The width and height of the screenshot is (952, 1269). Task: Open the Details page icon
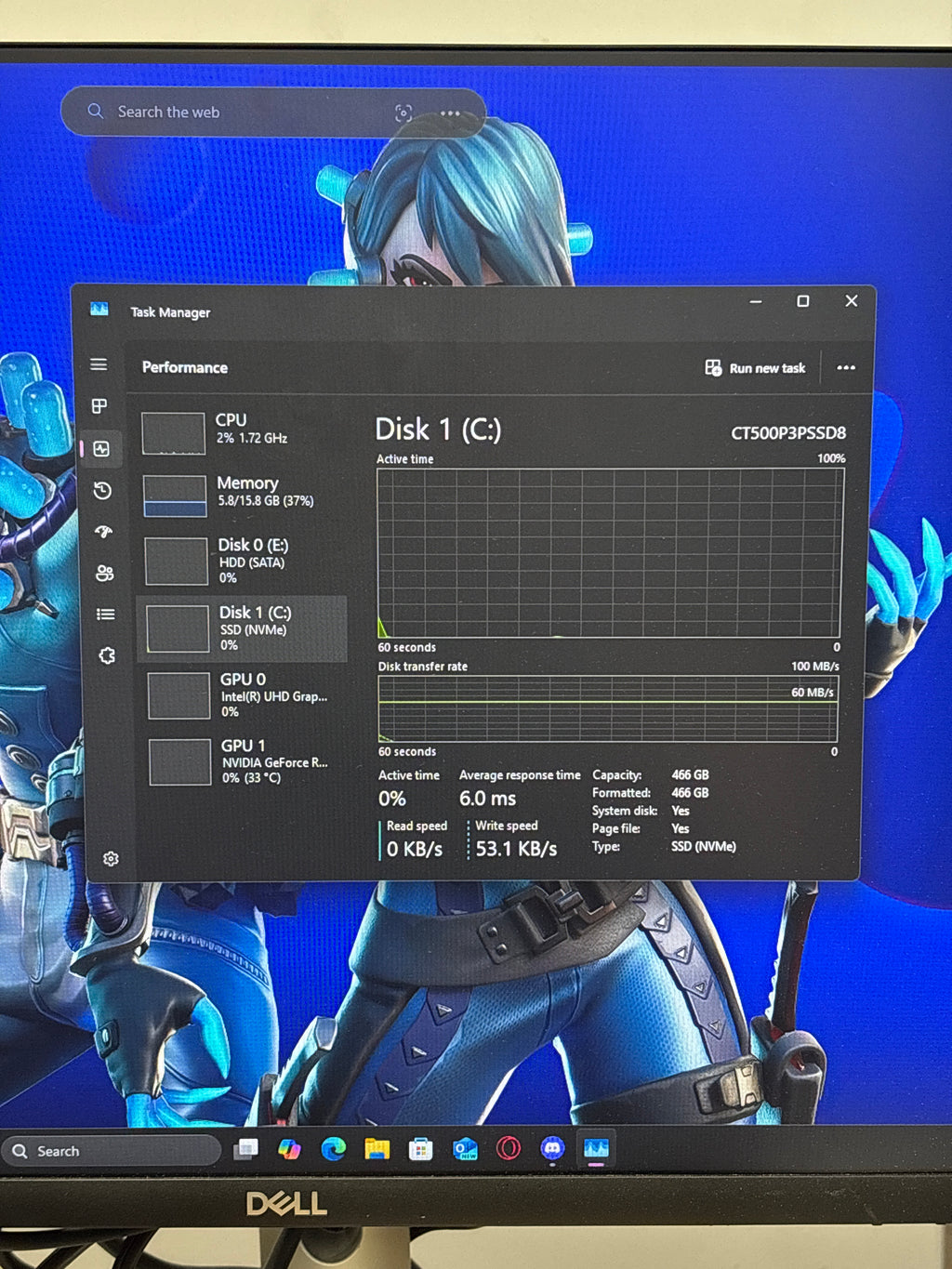tap(106, 614)
